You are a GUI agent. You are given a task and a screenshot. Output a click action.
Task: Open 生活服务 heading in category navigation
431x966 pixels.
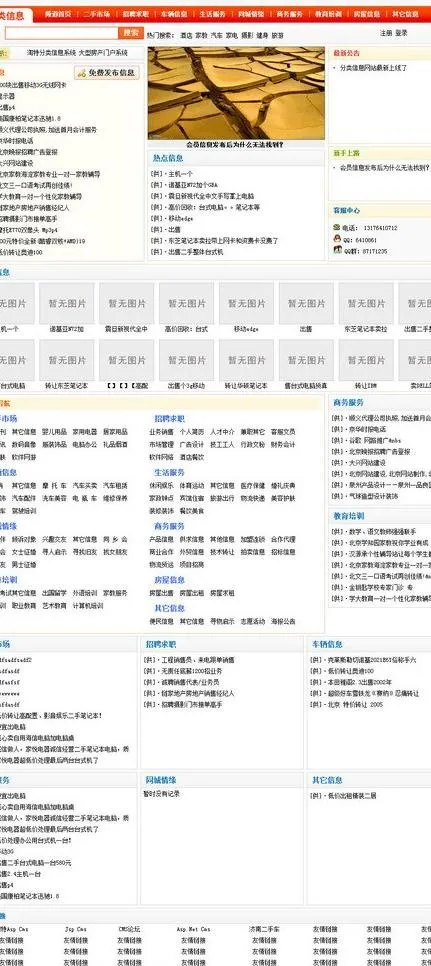click(169, 473)
